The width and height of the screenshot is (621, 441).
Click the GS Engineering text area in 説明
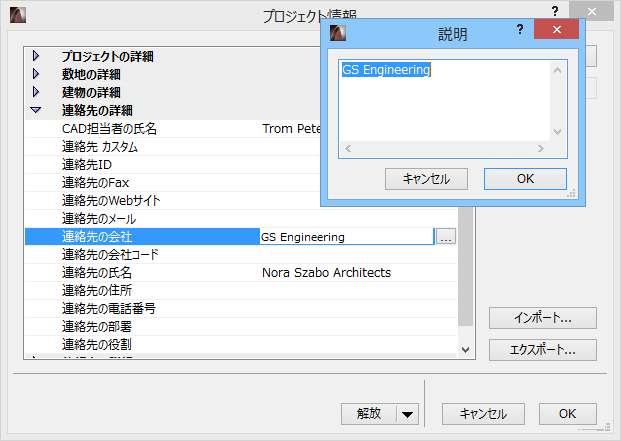pyautogui.click(x=444, y=101)
